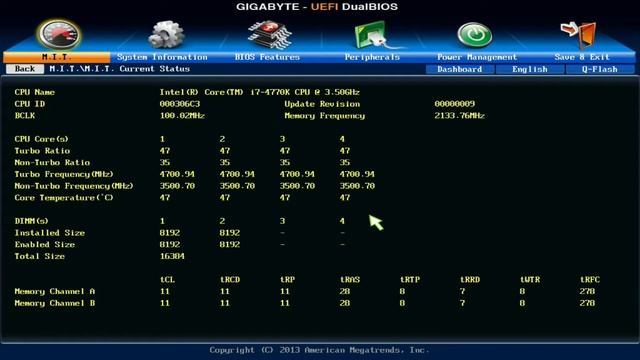Viewport: 640px width, 360px height.
Task: Click the Power Management green power icon
Action: pyautogui.click(x=474, y=35)
